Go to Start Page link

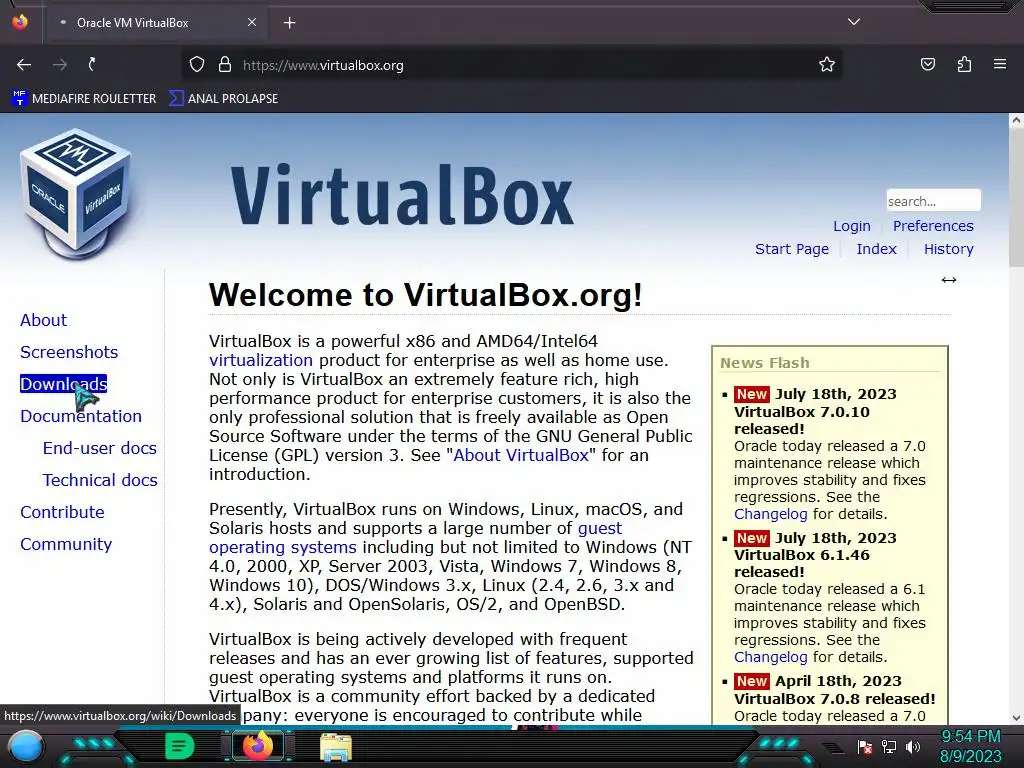(x=792, y=249)
